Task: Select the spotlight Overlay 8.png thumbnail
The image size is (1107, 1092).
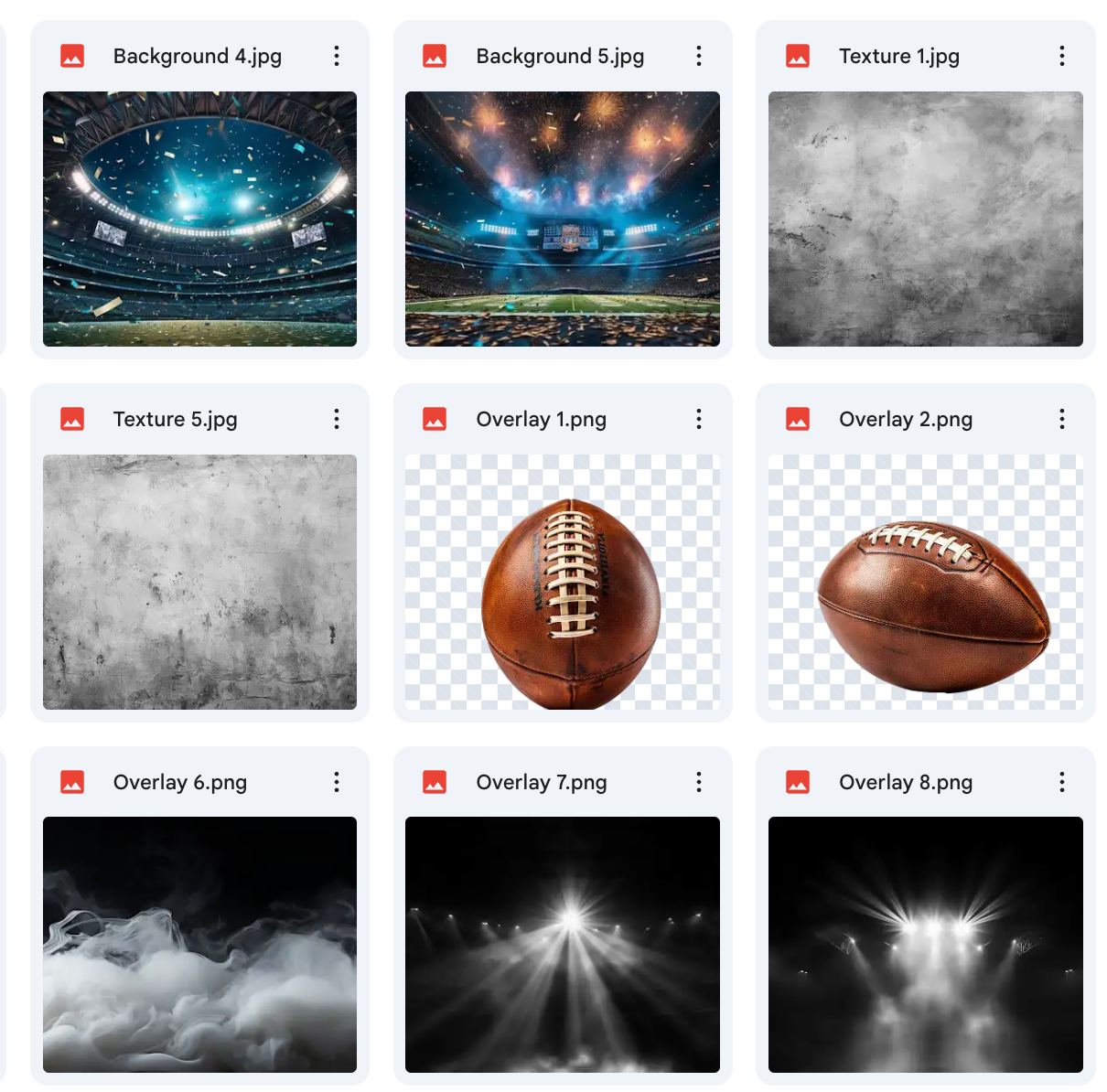Action: 926,945
